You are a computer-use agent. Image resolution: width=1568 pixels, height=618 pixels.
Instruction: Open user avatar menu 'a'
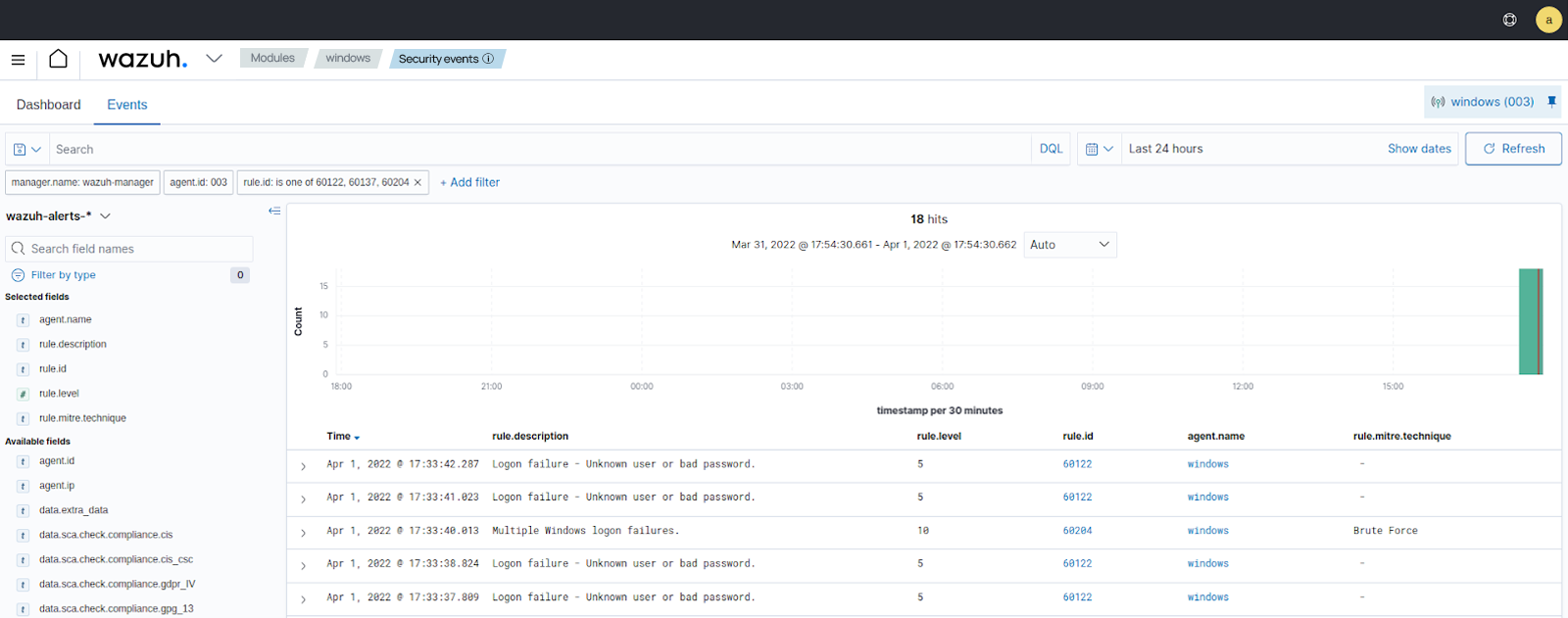tap(1548, 20)
